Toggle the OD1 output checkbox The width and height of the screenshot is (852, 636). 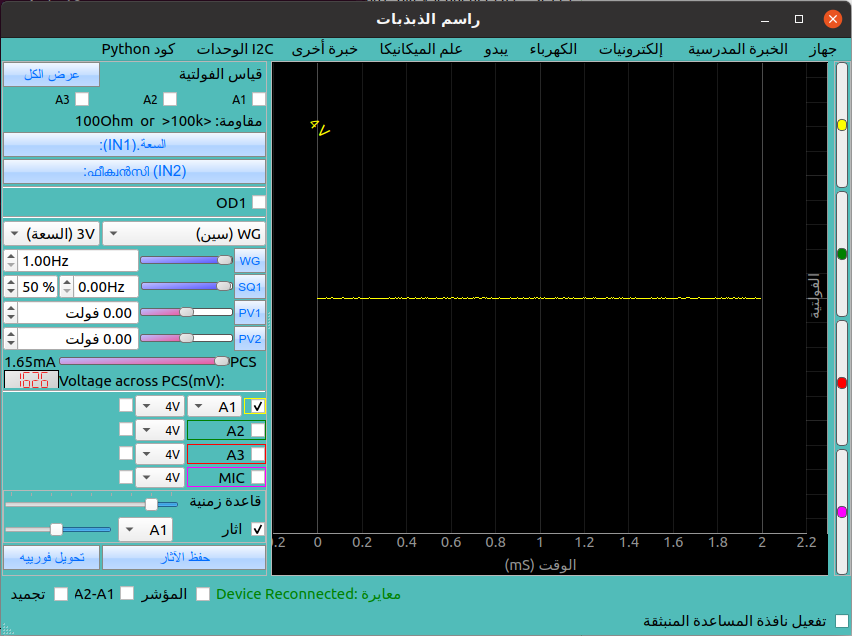click(x=258, y=202)
